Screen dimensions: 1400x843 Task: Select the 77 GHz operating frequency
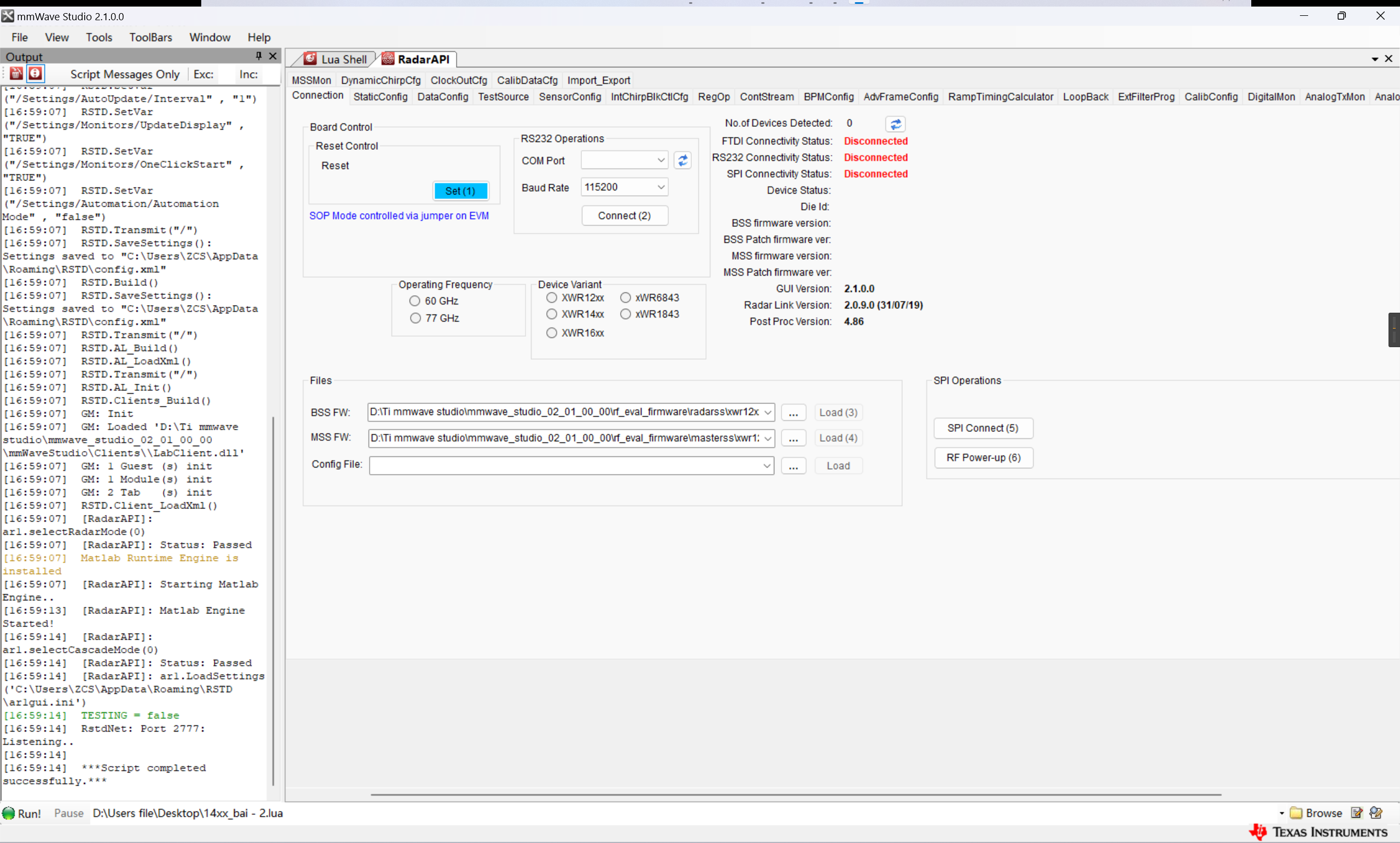pos(415,318)
